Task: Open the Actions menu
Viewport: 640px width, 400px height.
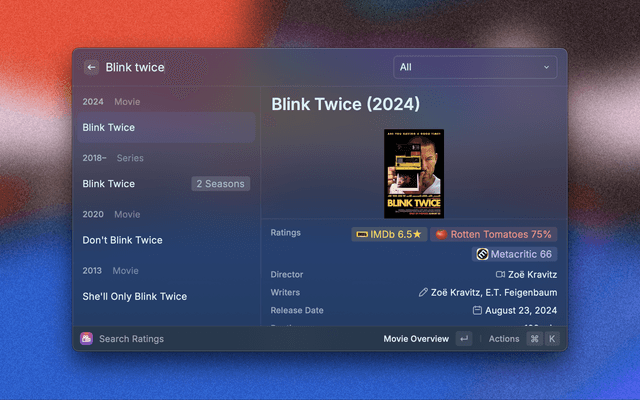Action: 504,339
